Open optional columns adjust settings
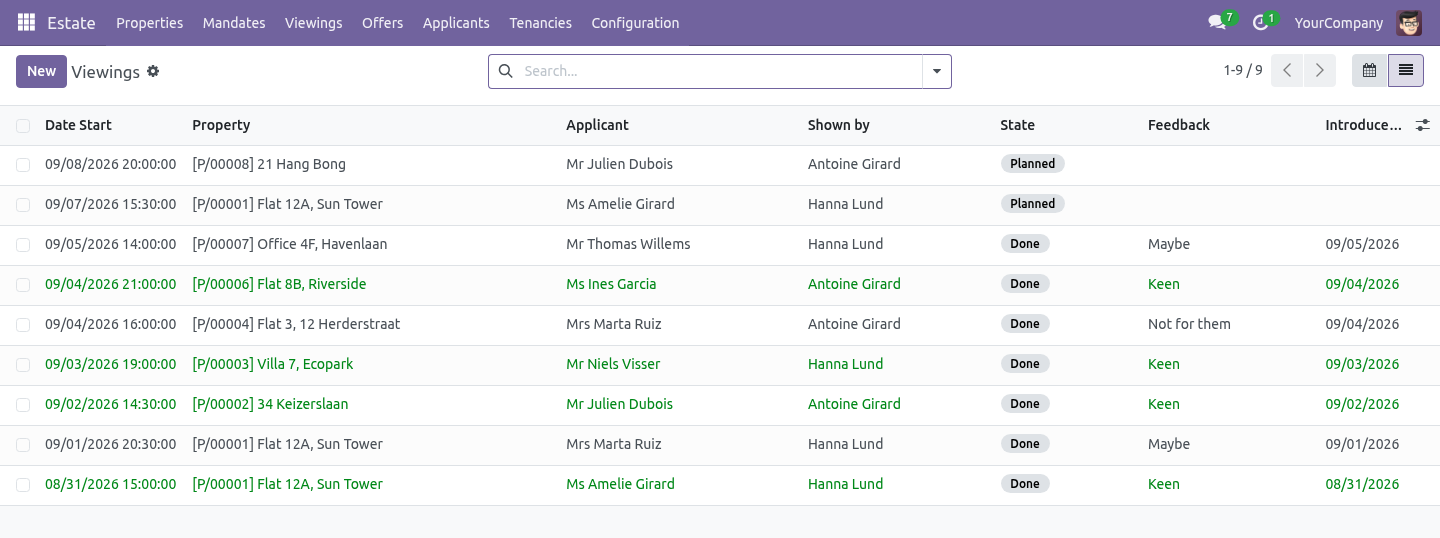The width and height of the screenshot is (1440, 538). (x=1422, y=125)
